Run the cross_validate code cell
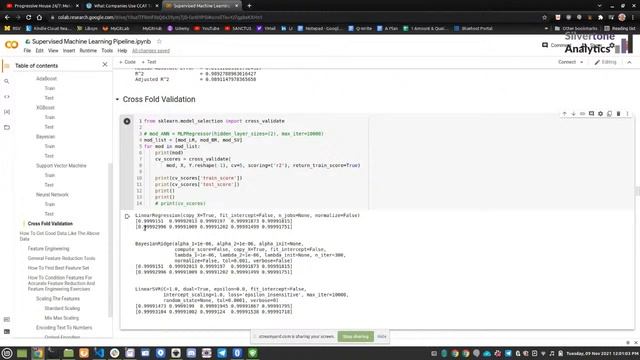Viewport: 640px width, 360px height. point(127,121)
